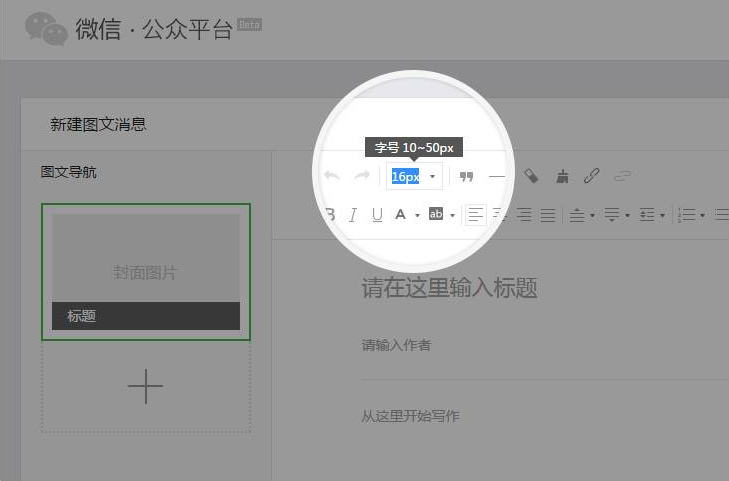This screenshot has width=729, height=481.
Task: Select left align in toolbar
Action: click(x=476, y=215)
